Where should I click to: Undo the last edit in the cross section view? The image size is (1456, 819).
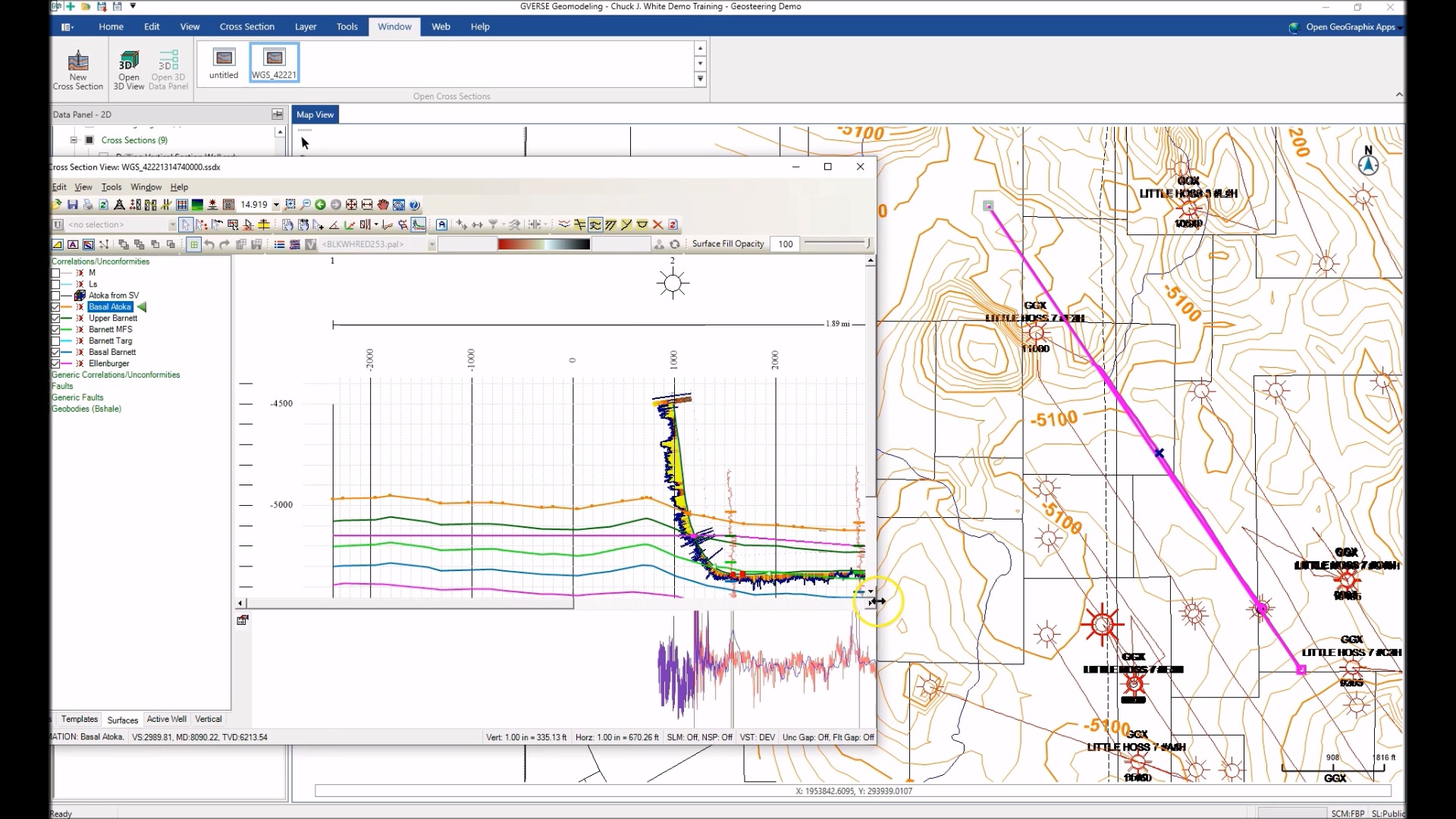click(209, 244)
